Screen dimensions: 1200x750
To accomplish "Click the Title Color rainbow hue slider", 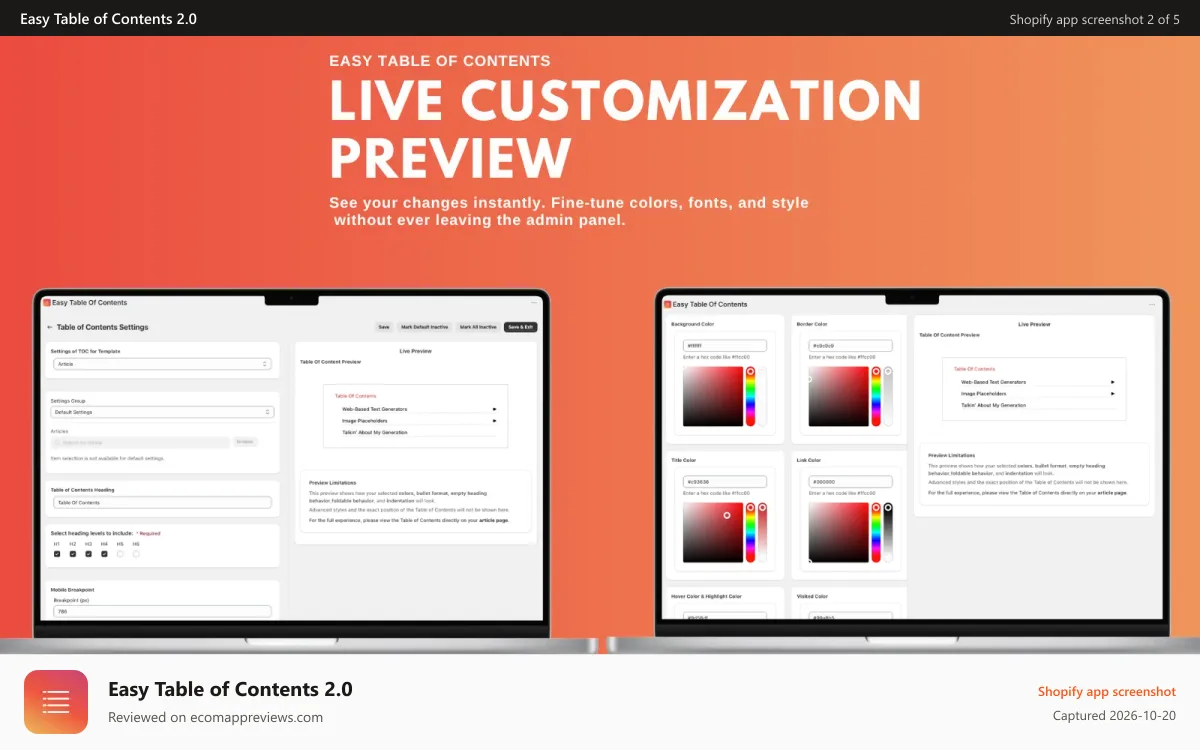I will (x=750, y=532).
